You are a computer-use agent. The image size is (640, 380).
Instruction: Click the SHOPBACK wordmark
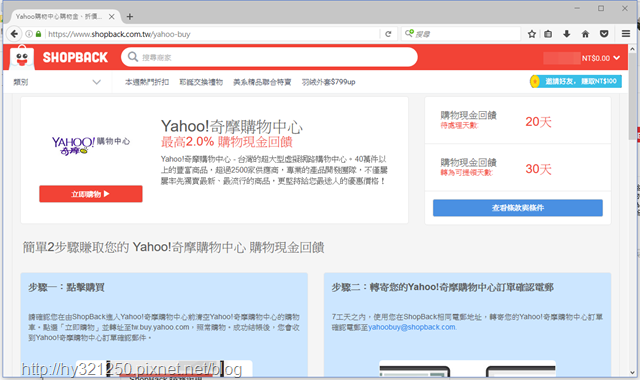75,58
